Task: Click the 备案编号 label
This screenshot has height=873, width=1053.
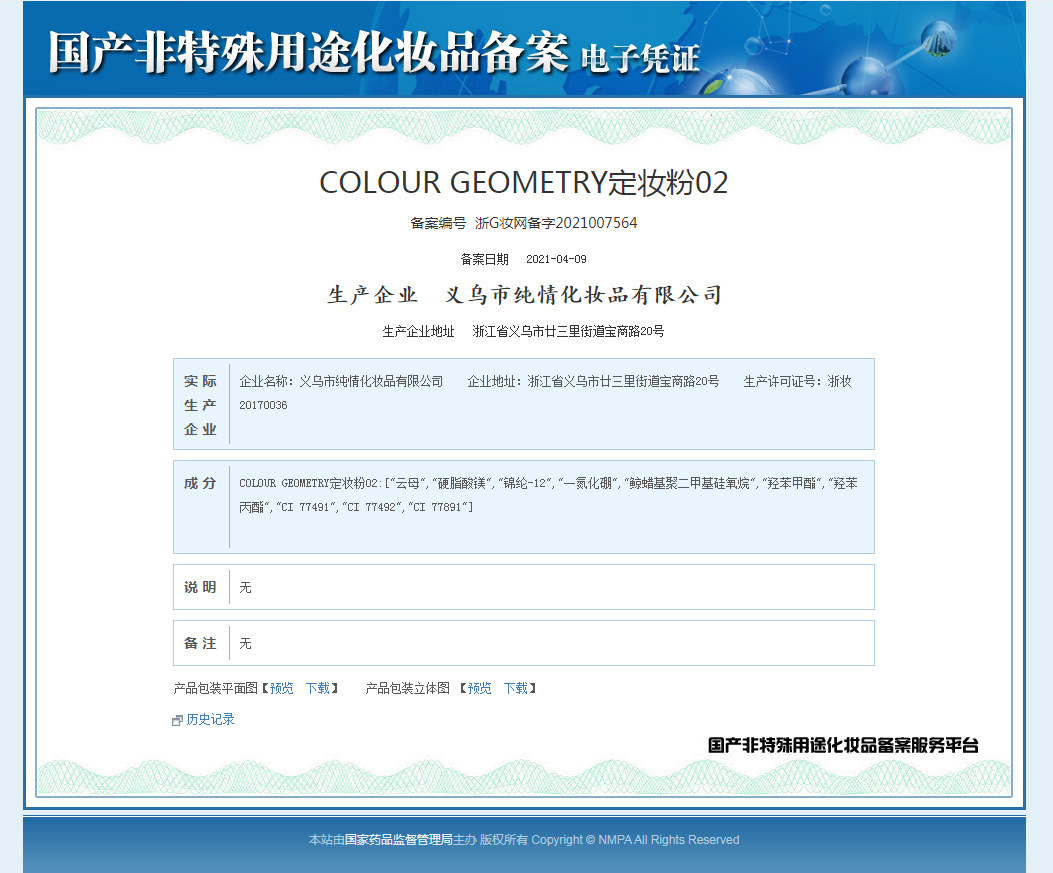Action: pos(438,223)
